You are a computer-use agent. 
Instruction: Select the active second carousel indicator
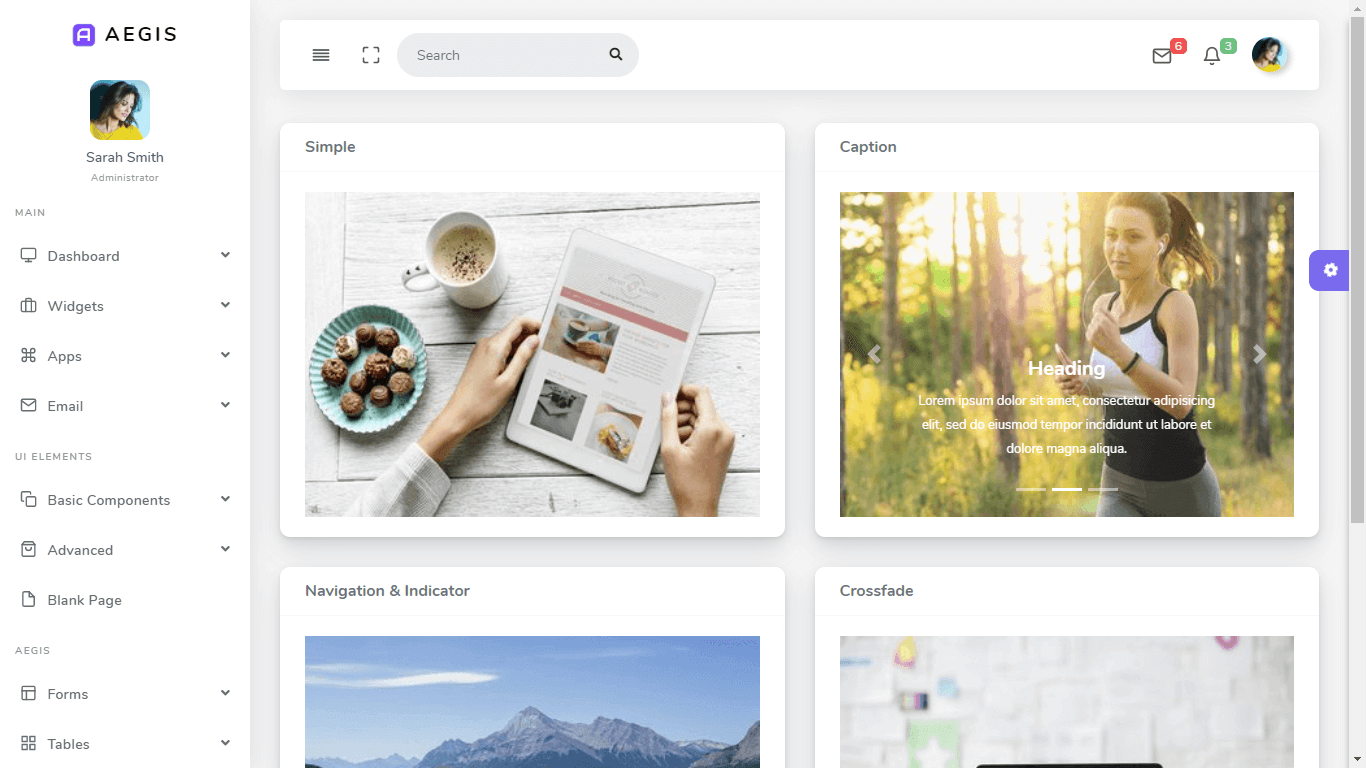pyautogui.click(x=1067, y=489)
